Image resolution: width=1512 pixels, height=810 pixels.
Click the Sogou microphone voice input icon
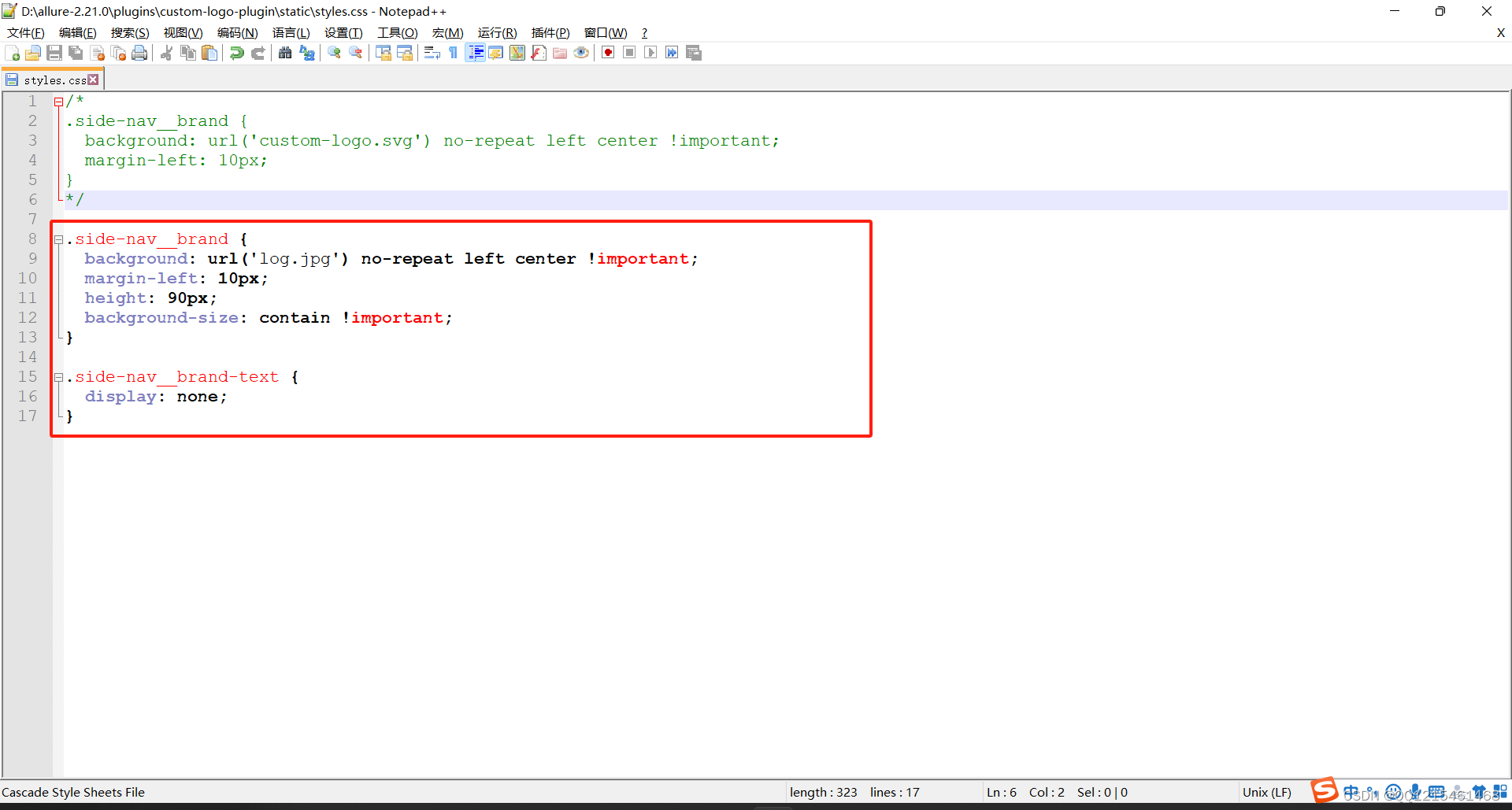(x=1415, y=792)
